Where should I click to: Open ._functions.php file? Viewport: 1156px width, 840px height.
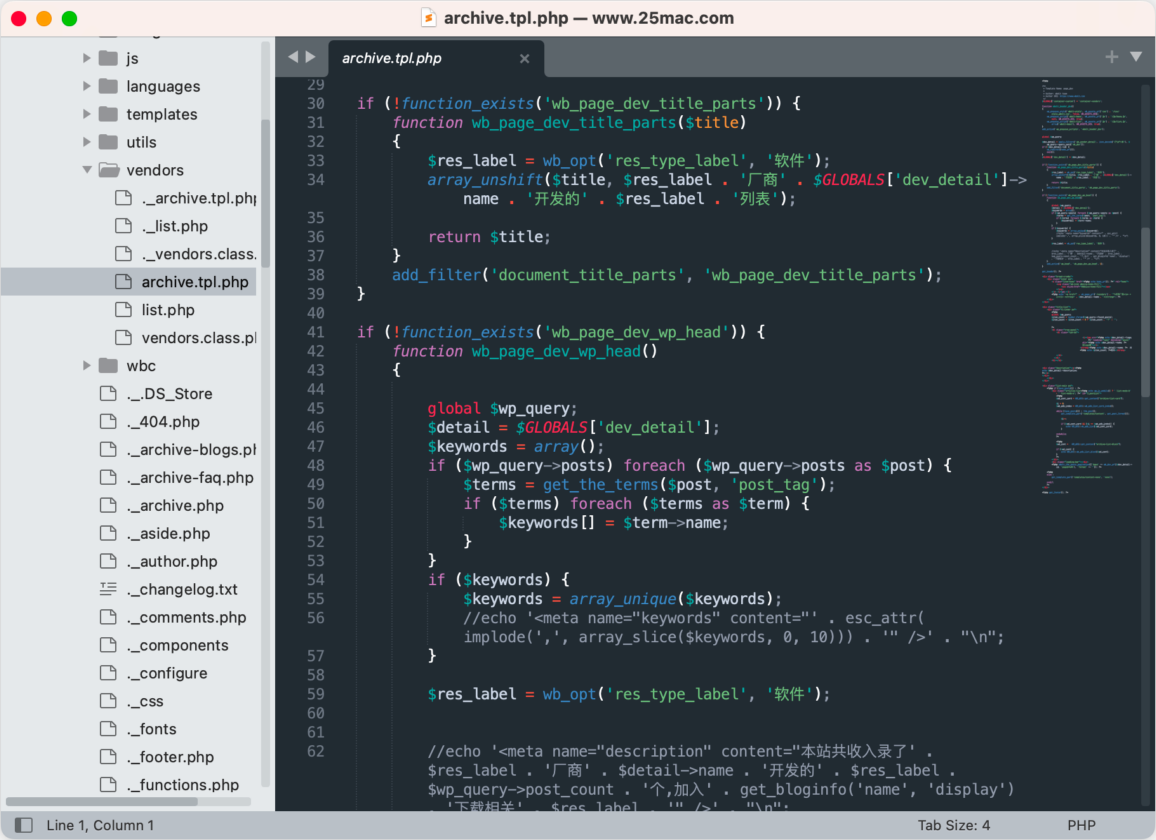(182, 785)
